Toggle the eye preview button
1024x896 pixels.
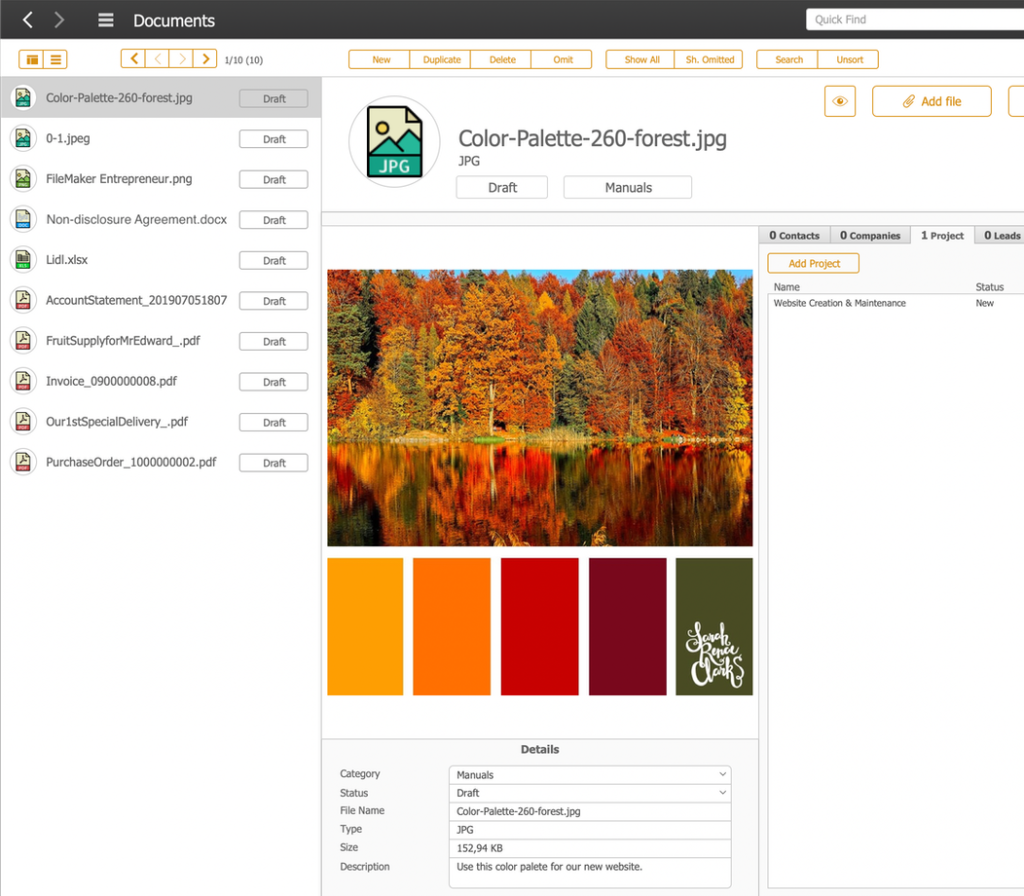point(839,101)
